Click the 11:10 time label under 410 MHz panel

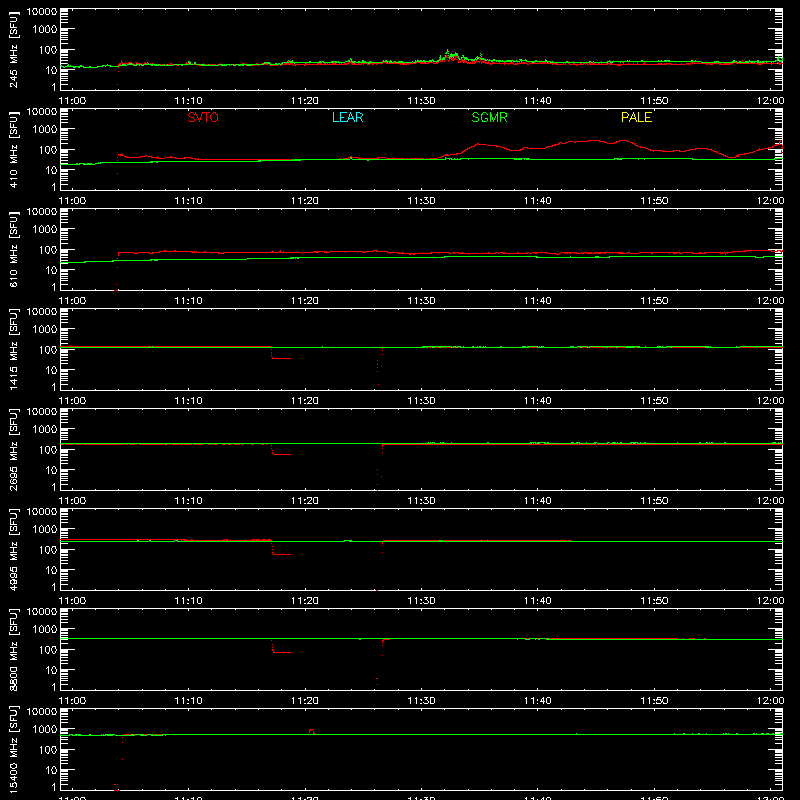click(x=188, y=201)
